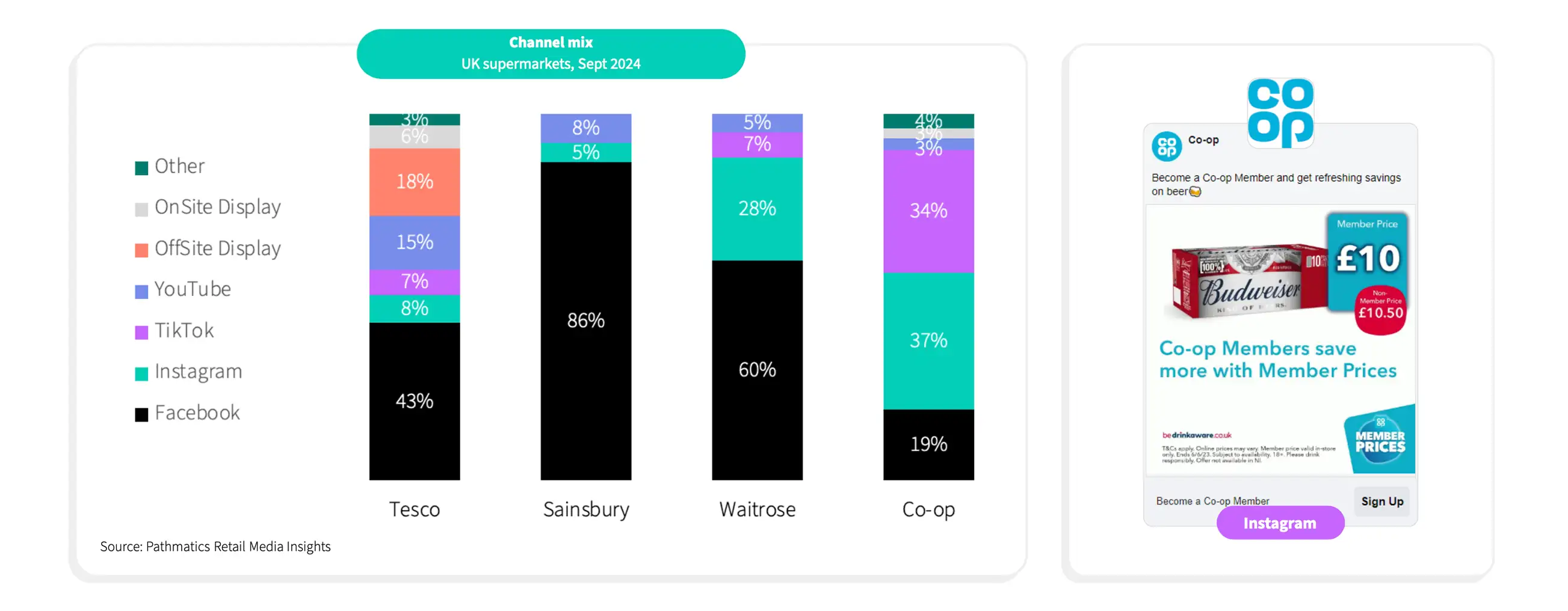Image resolution: width=1568 pixels, height=611 pixels.
Task: Click Sainsbury's 86% Facebook bar segment
Action: coord(585,321)
